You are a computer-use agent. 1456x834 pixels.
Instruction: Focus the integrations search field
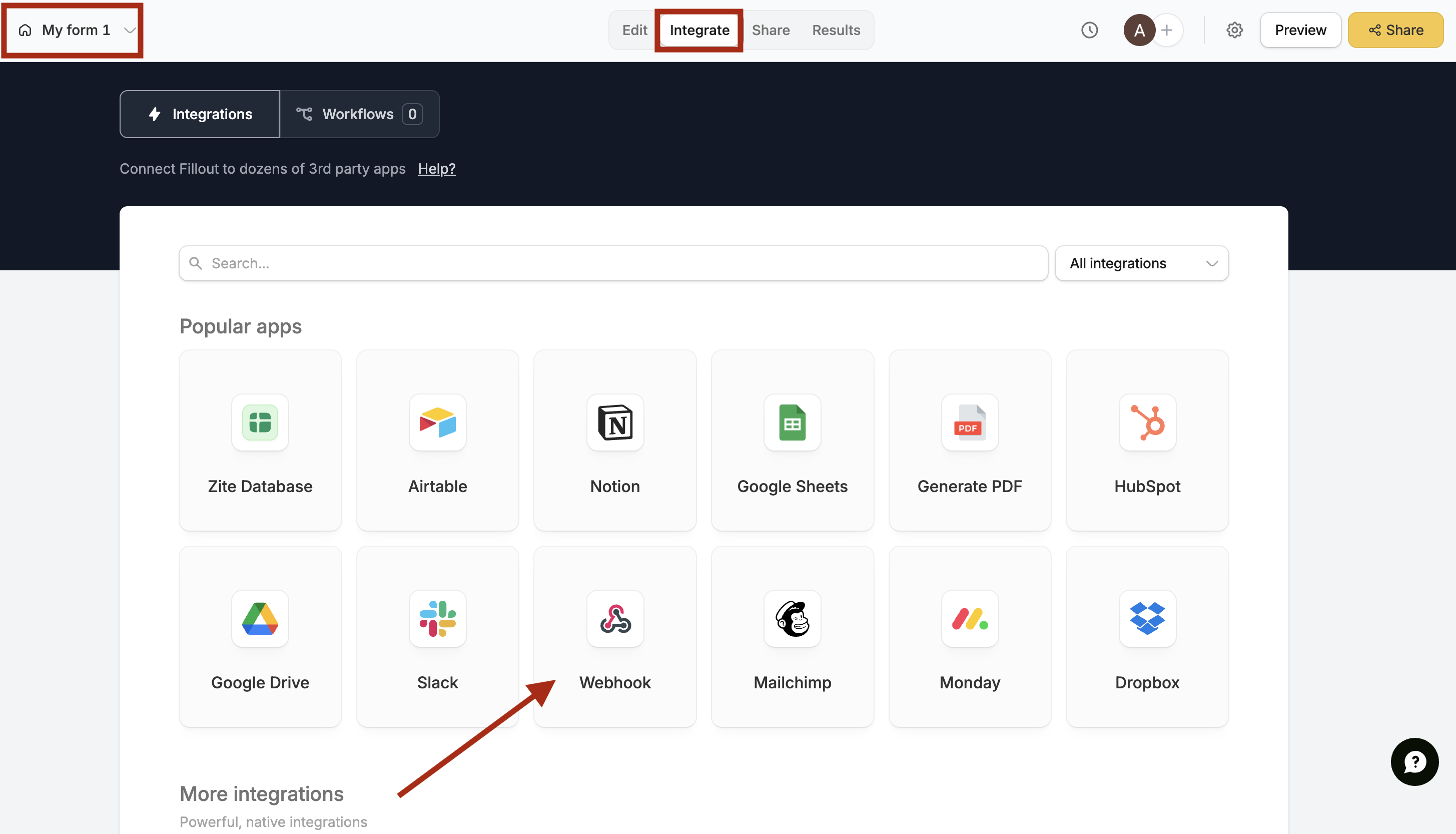[613, 263]
